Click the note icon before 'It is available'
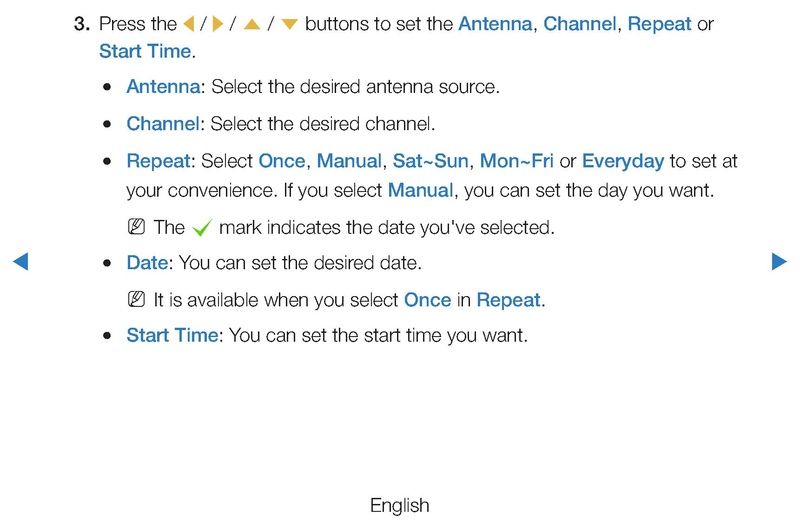This screenshot has height=523, width=800. pos(136,299)
